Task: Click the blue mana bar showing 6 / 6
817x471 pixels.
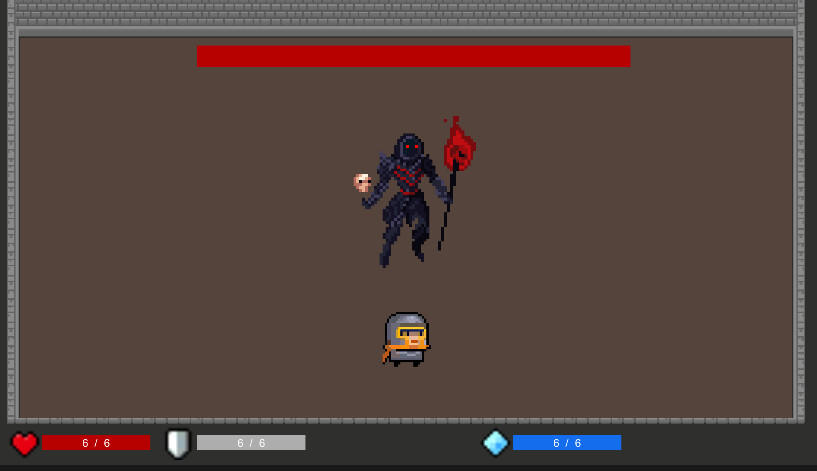Action: click(x=566, y=443)
